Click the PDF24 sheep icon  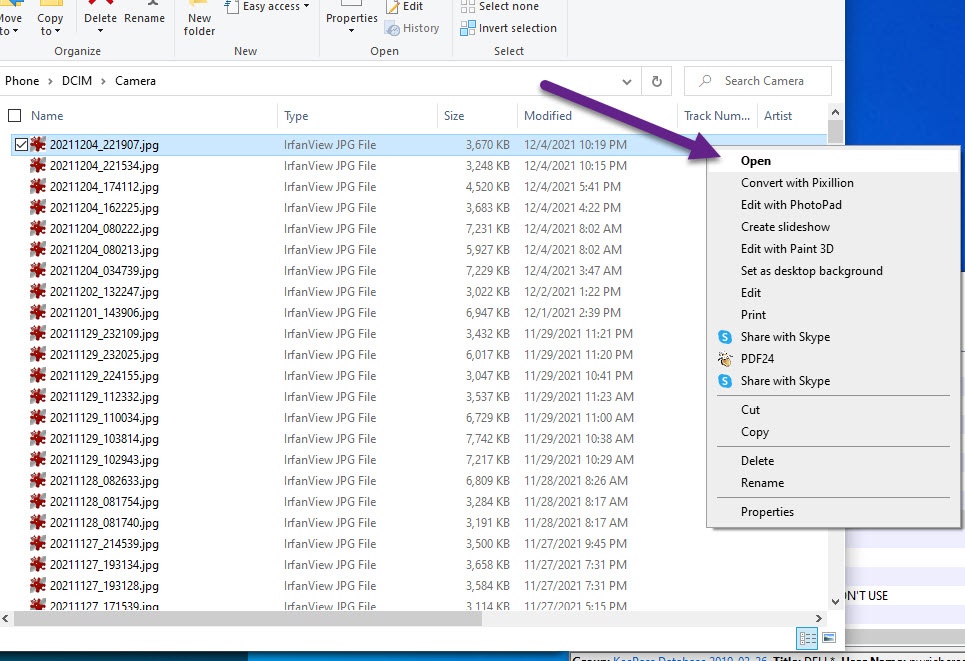click(725, 359)
